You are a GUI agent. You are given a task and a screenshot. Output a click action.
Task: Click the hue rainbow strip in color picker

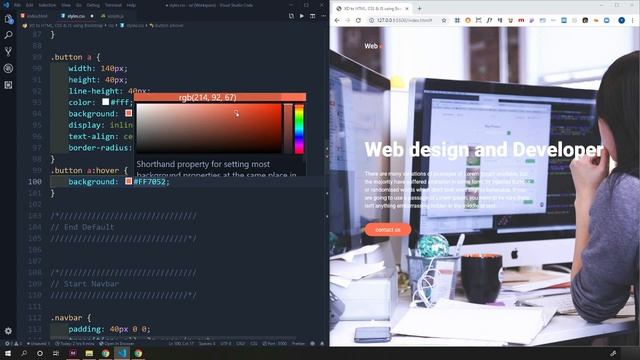coord(299,129)
